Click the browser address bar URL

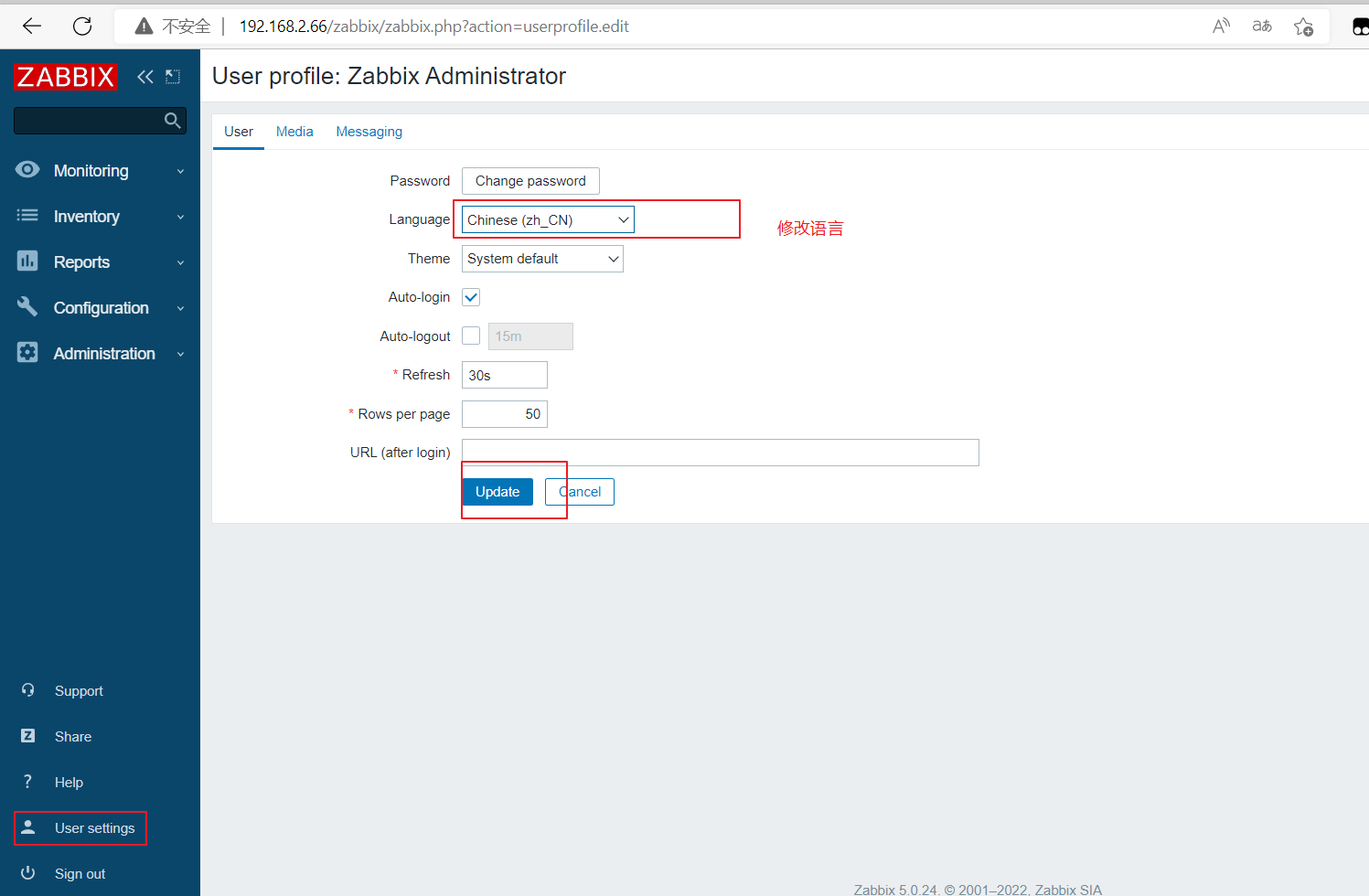pos(434,27)
